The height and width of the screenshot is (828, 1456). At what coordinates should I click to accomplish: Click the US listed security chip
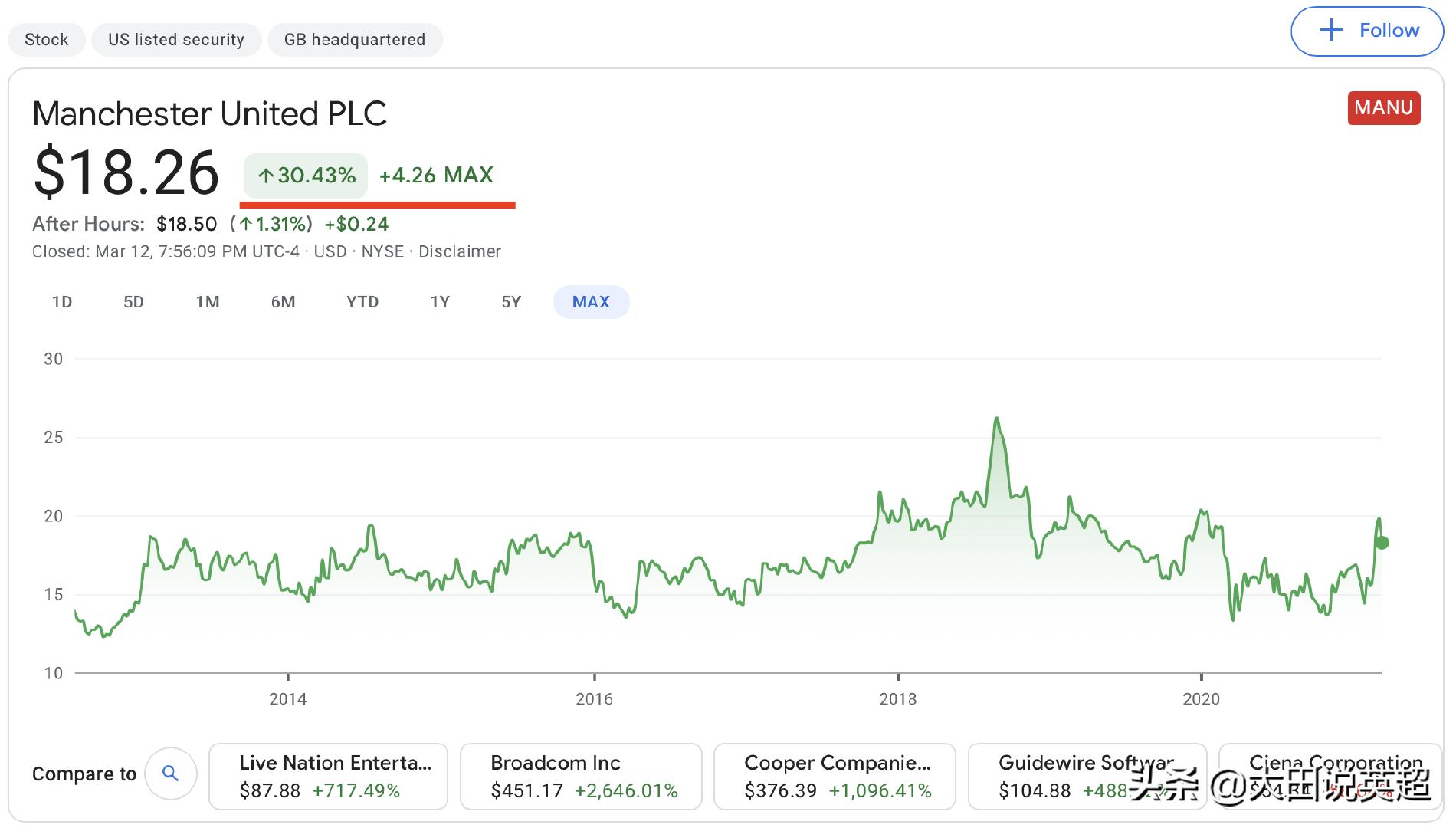tap(176, 40)
